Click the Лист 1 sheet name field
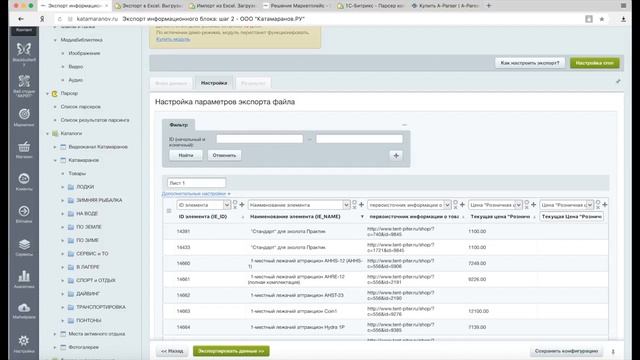 pyautogui.click(x=196, y=183)
